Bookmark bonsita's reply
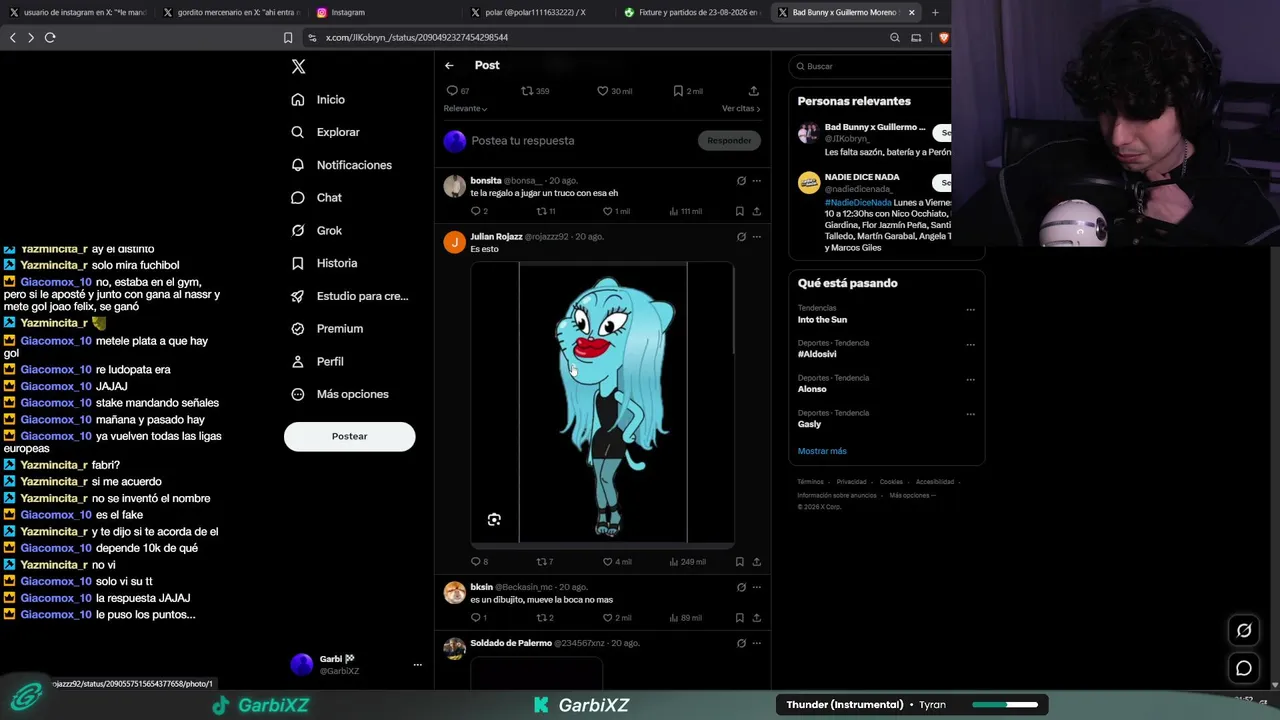 point(740,211)
